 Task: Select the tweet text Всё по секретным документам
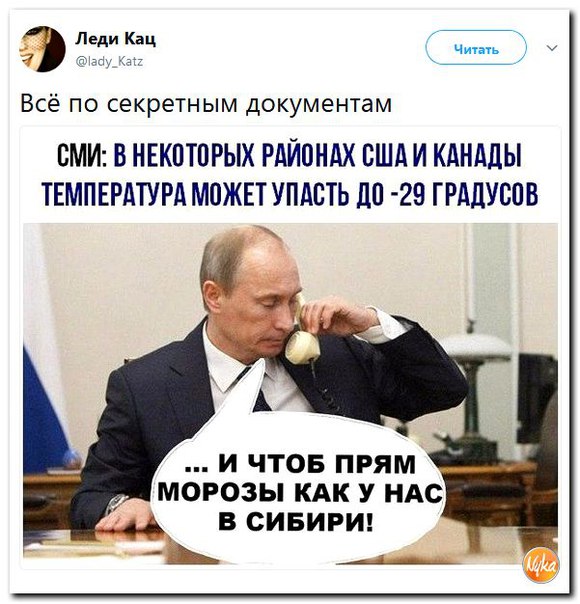point(206,104)
